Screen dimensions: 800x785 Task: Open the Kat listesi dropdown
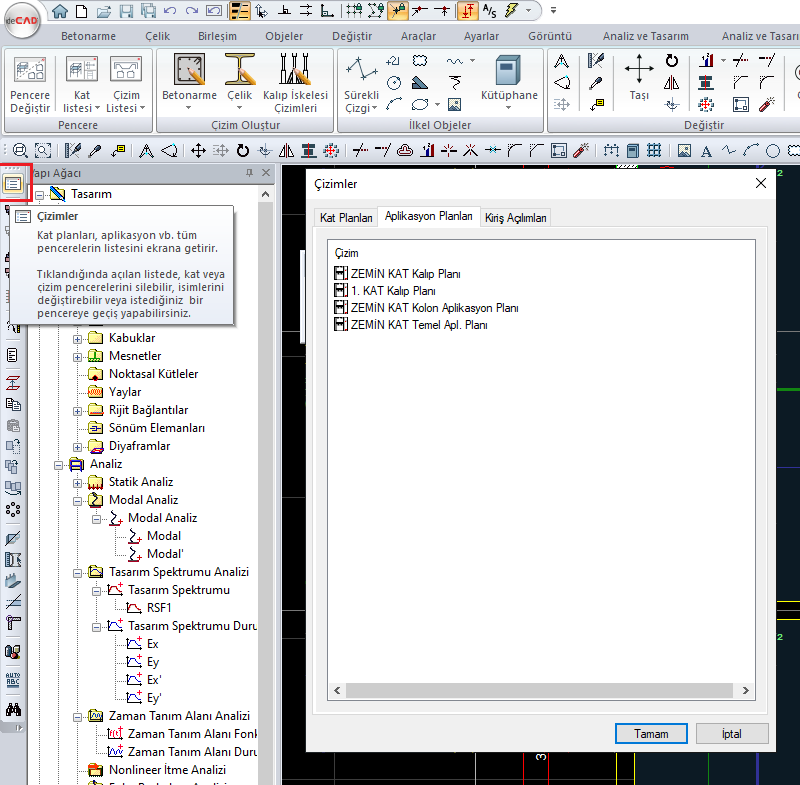tap(82, 84)
